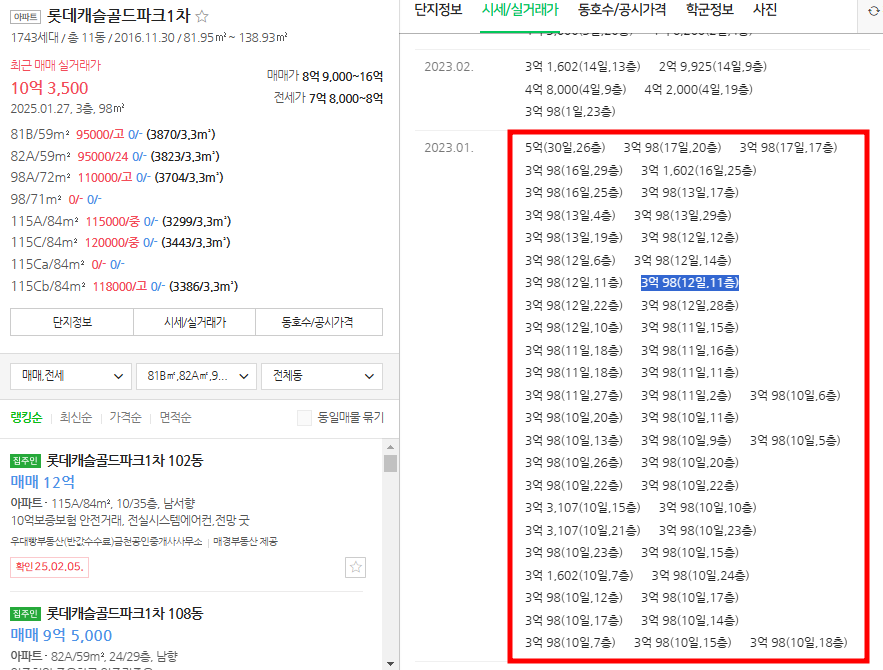Image resolution: width=883 pixels, height=670 pixels.
Task: Select the 98A/72m² area row
Action: point(117,177)
